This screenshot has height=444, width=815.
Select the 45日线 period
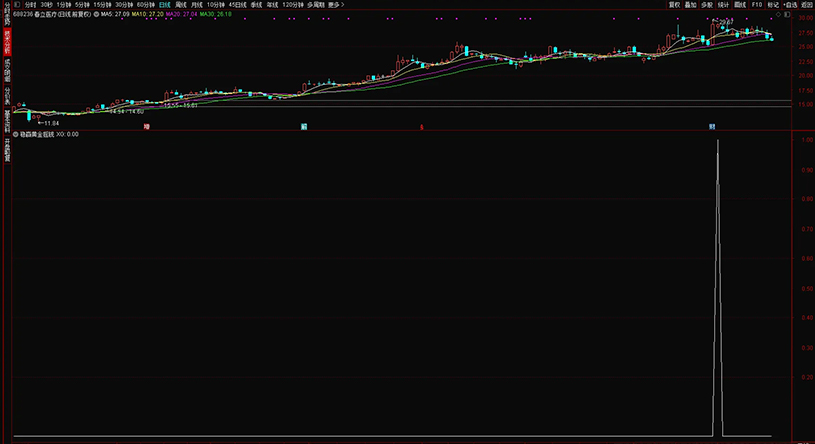click(x=238, y=5)
